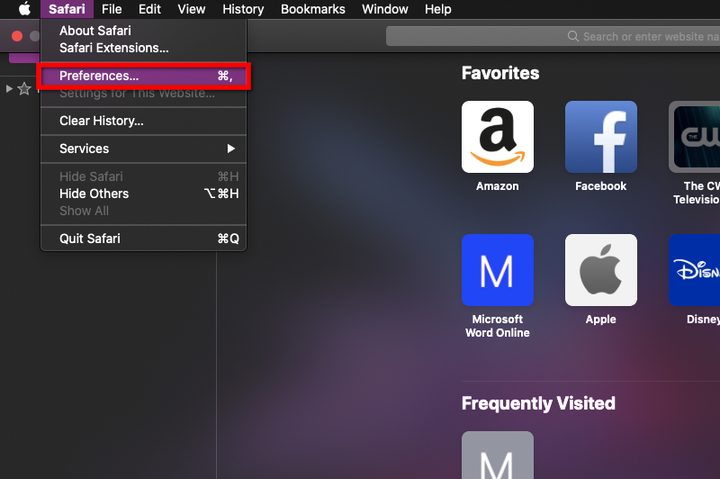The height and width of the screenshot is (479, 720).
Task: Click the Facebook label text
Action: (601, 186)
